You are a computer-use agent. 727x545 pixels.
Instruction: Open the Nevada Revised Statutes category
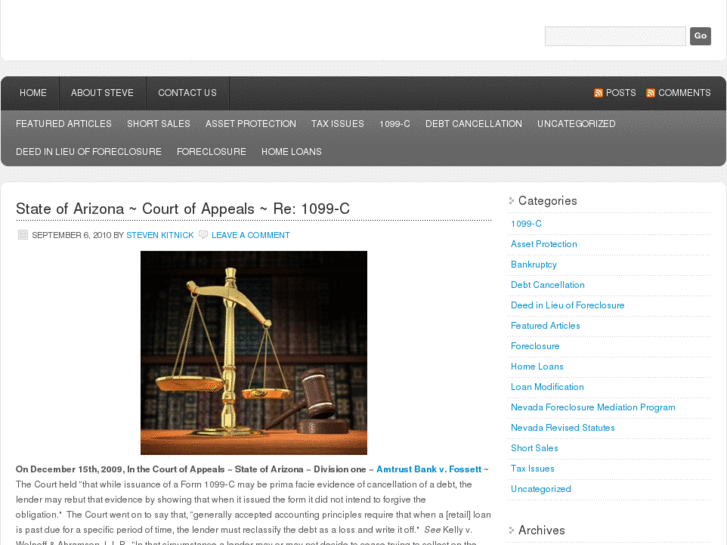pyautogui.click(x=562, y=428)
